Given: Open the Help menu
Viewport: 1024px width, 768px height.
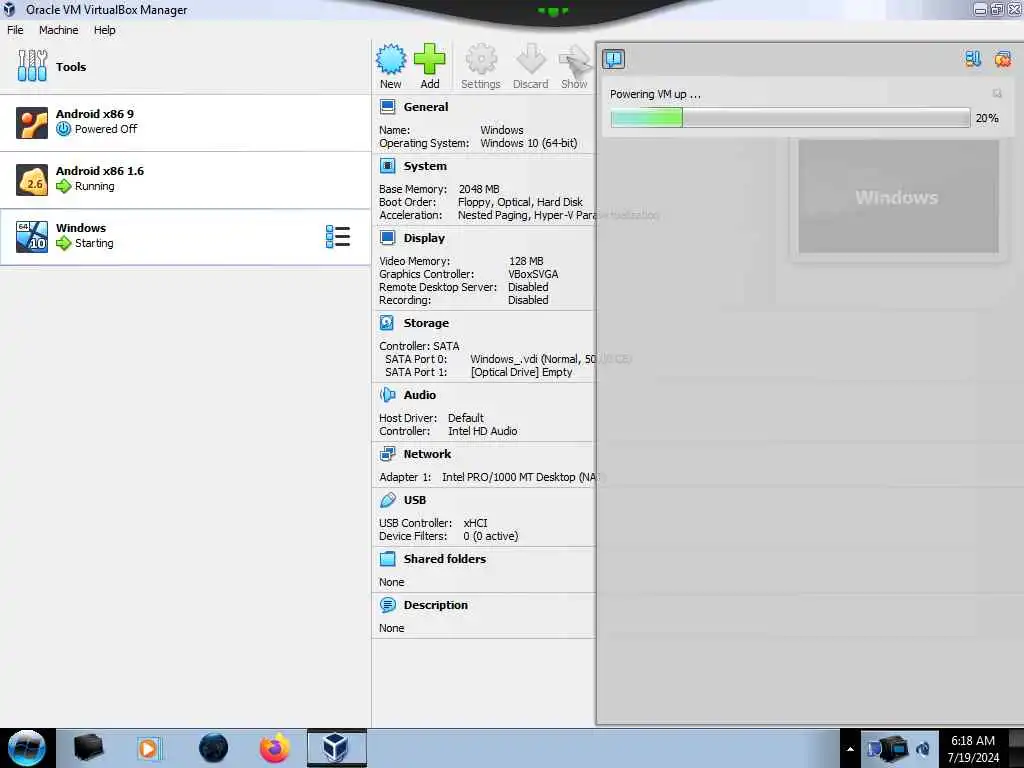Looking at the screenshot, I should (104, 30).
